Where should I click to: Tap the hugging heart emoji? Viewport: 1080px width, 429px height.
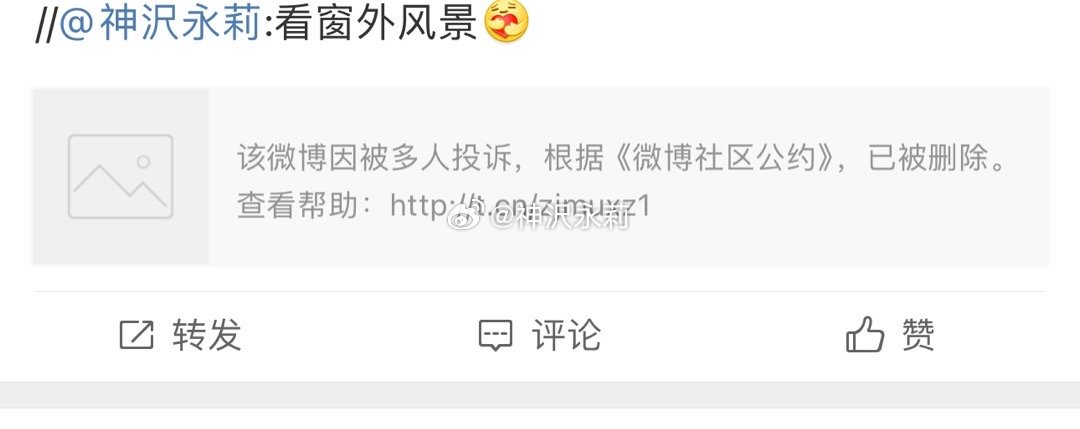pyautogui.click(x=506, y=21)
